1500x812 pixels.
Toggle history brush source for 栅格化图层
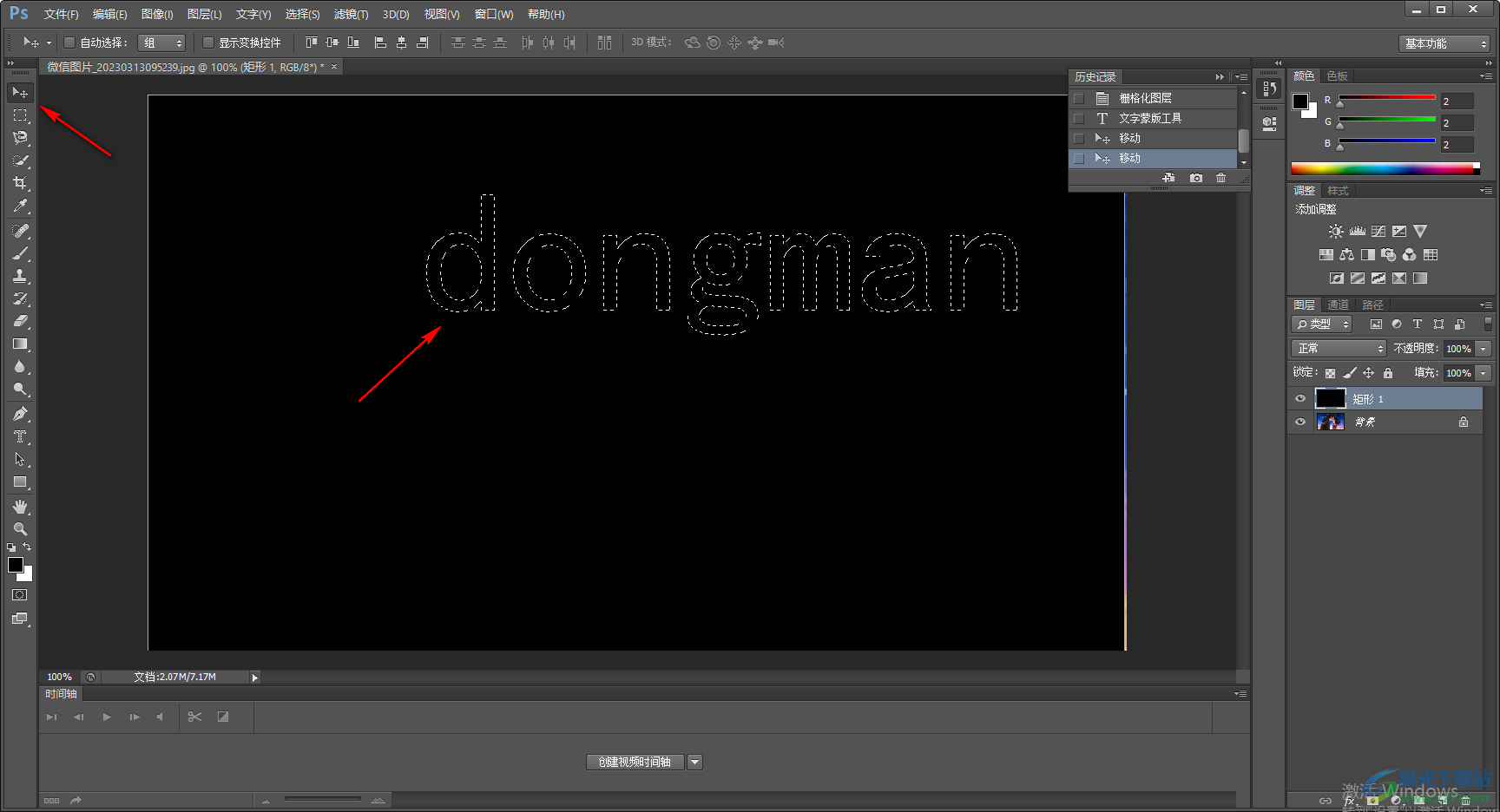pyautogui.click(x=1079, y=99)
